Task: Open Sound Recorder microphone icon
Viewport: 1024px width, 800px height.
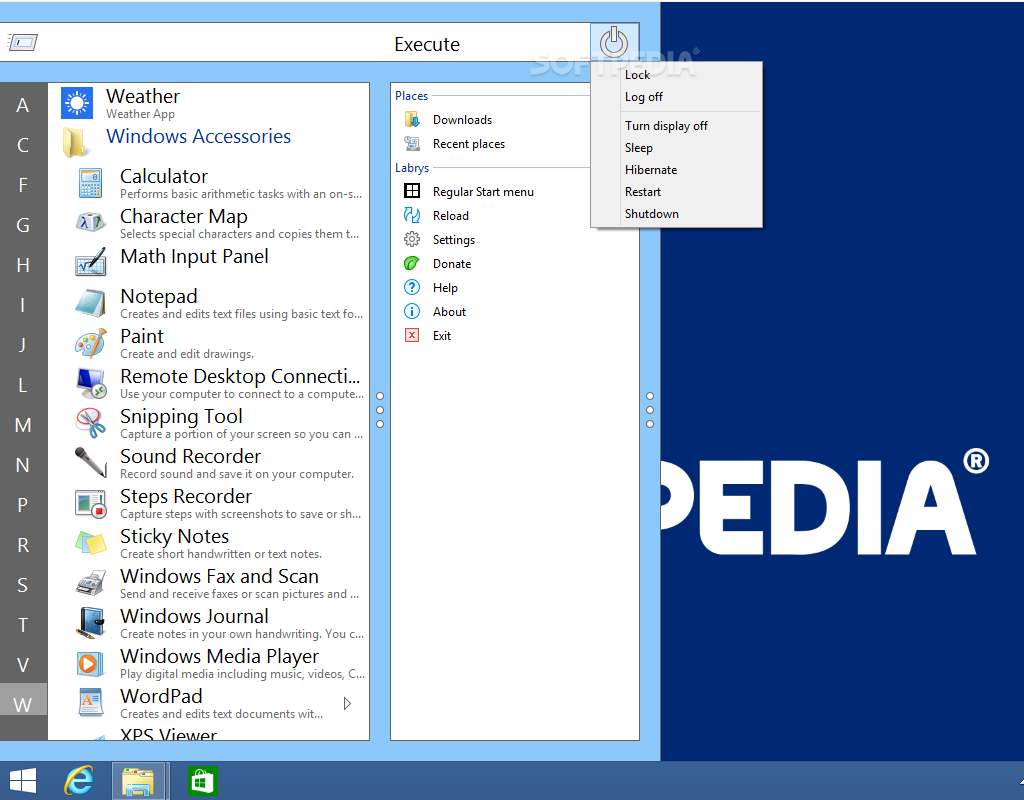Action: 90,463
